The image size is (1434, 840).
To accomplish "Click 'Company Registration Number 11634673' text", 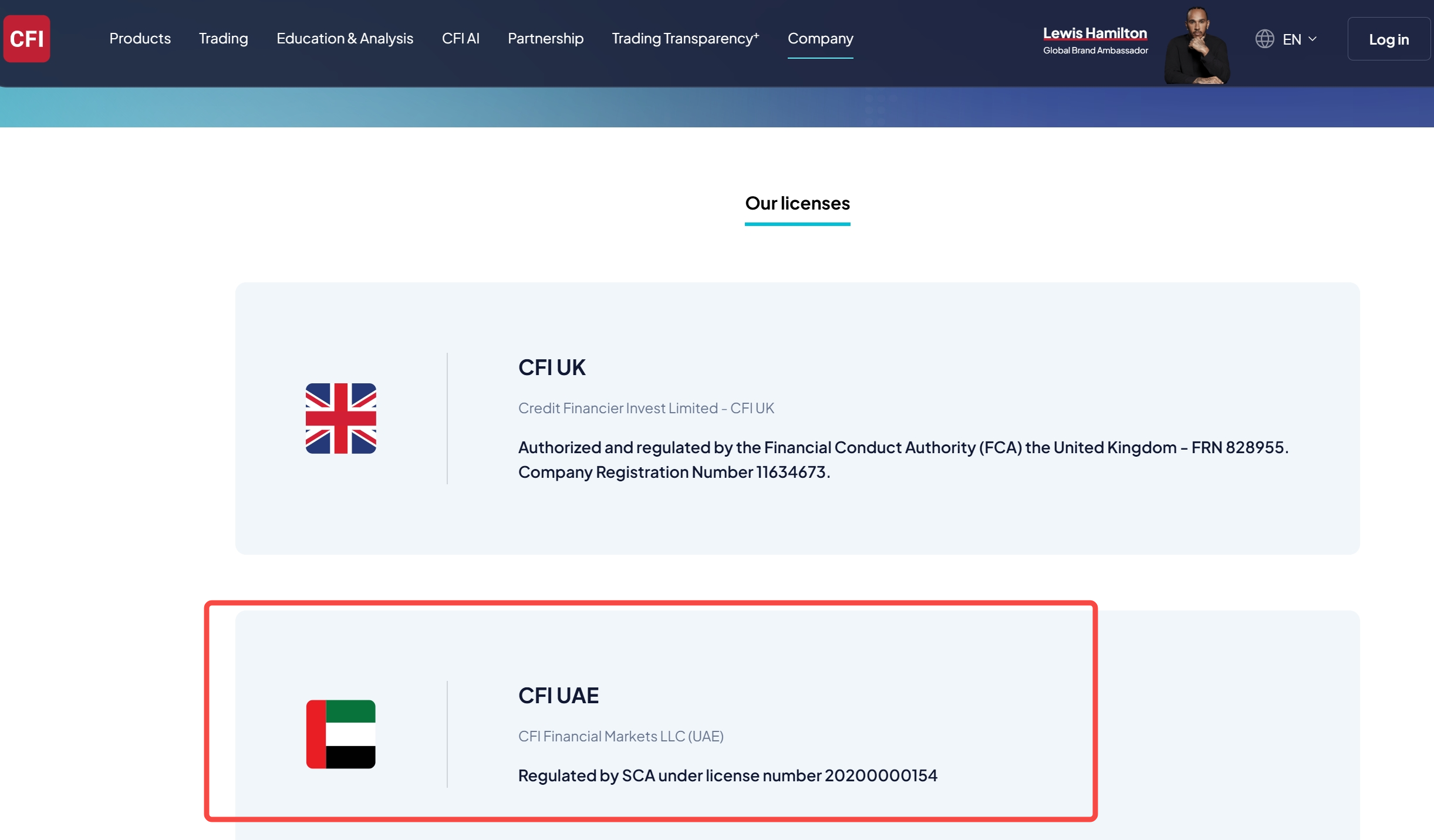I will click(674, 472).
